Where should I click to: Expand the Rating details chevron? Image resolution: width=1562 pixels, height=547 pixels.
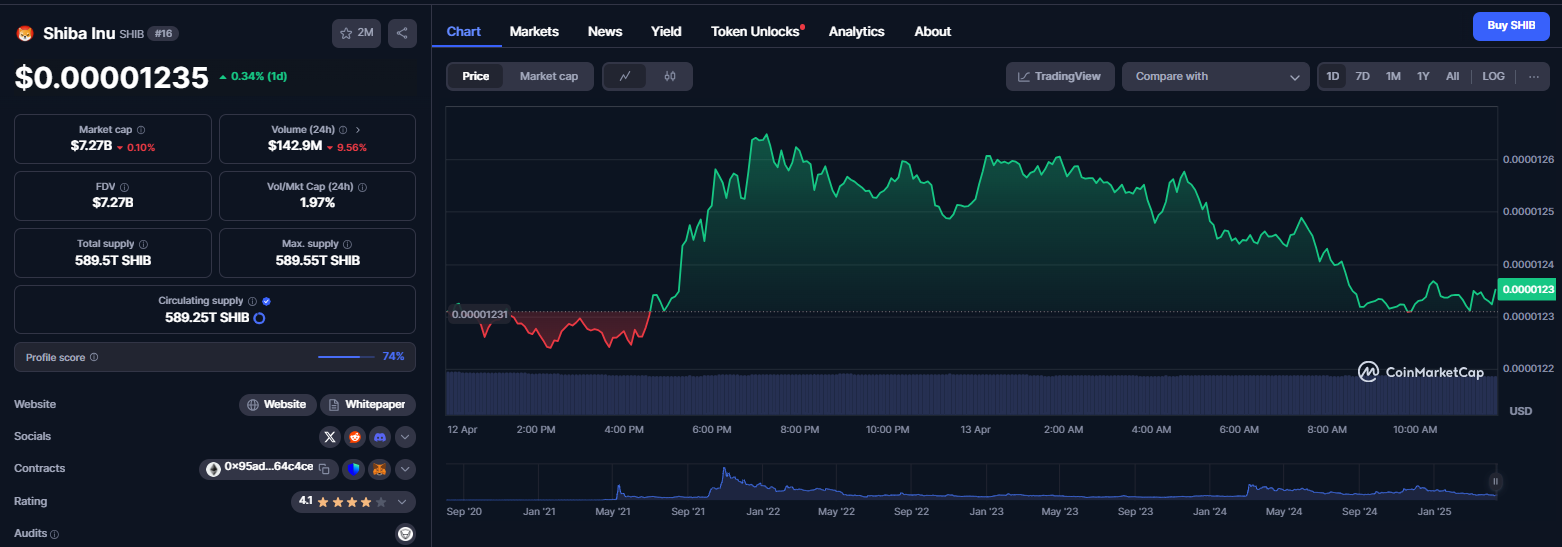click(x=402, y=502)
